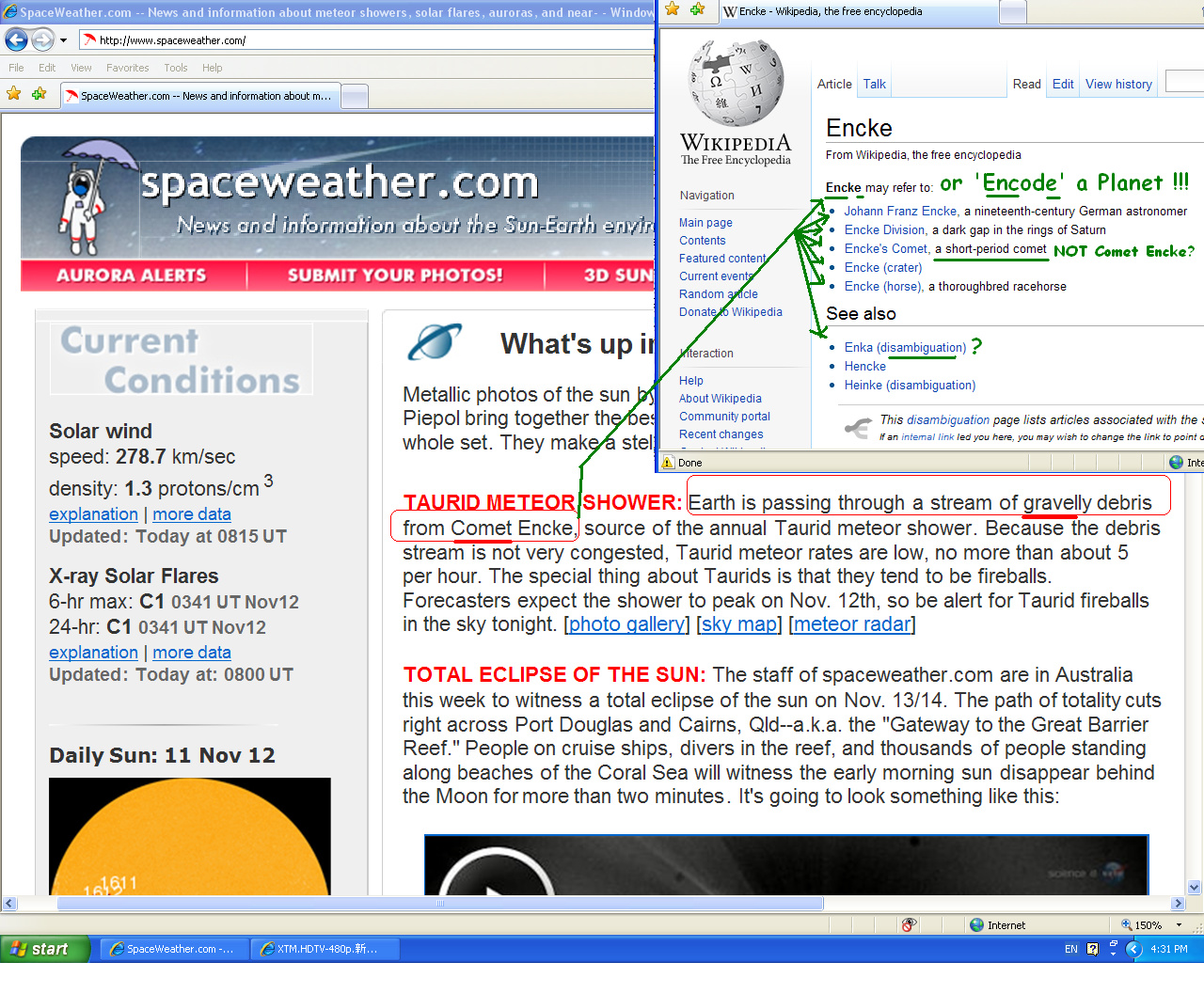
Task: Select the SpaceWeather.com browser tab
Action: (x=198, y=96)
